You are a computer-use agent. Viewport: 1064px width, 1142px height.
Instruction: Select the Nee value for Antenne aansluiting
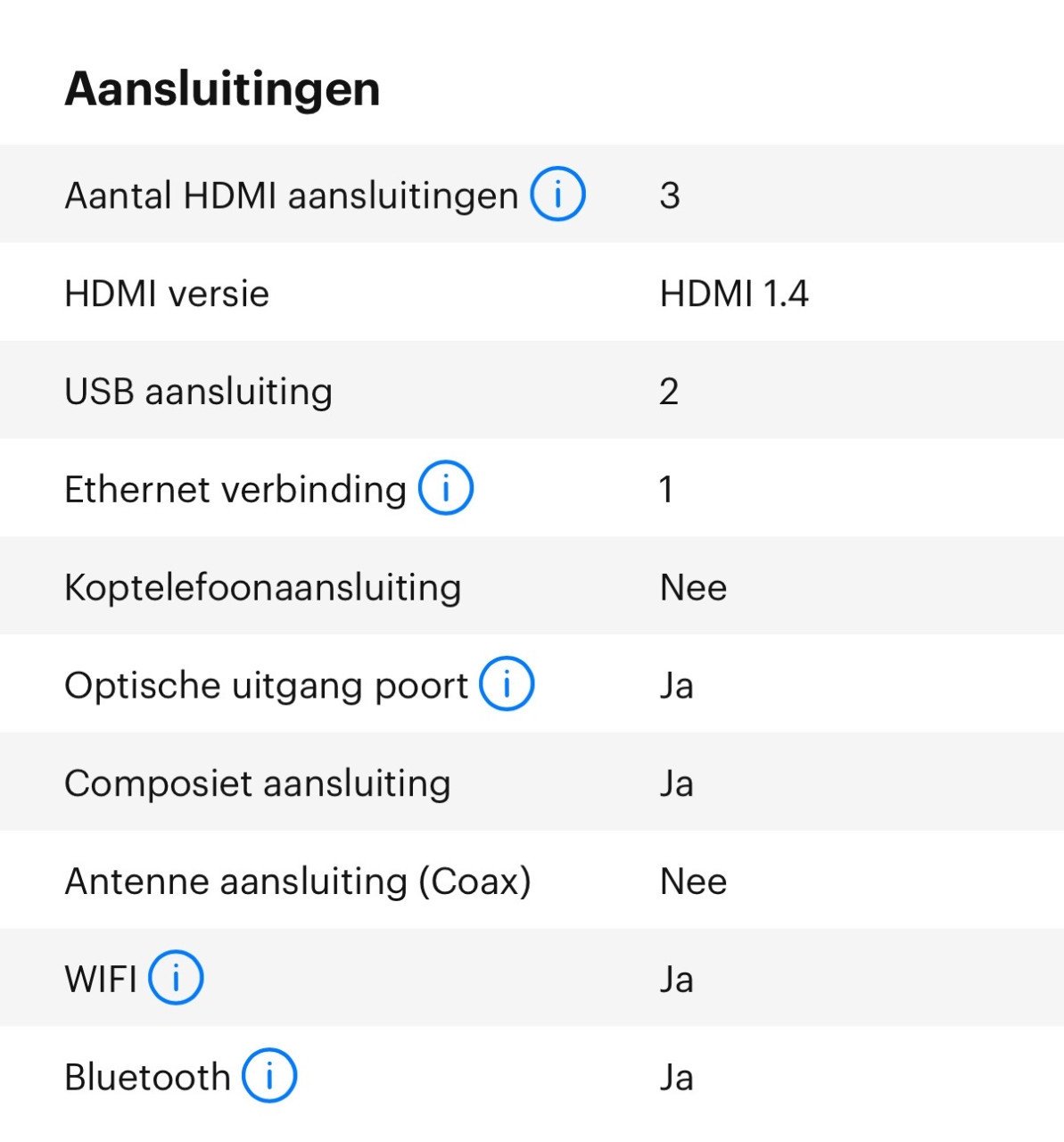click(x=693, y=881)
